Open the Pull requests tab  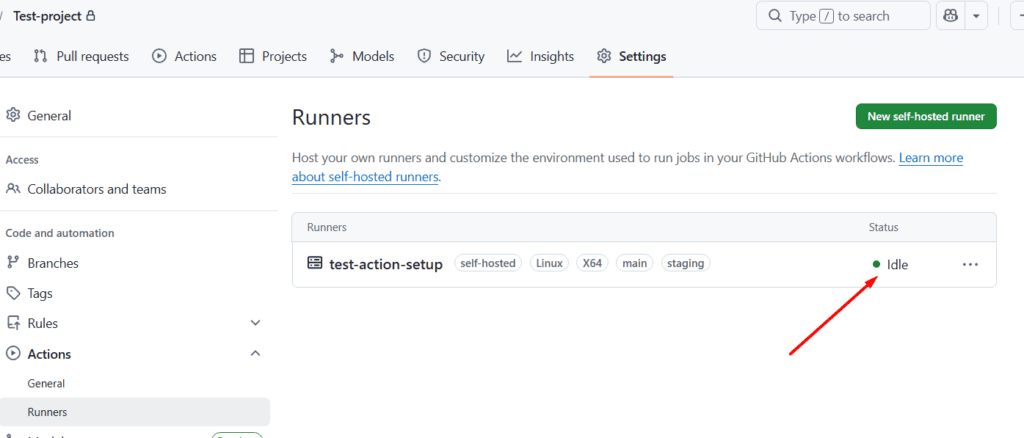pos(81,56)
